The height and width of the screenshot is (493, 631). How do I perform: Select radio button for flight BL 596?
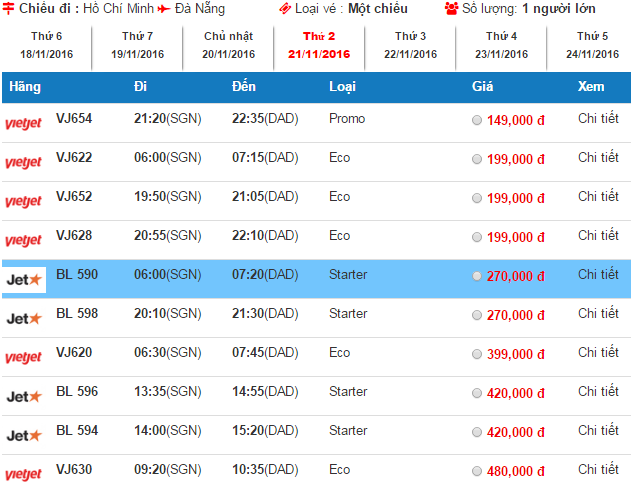tap(477, 393)
